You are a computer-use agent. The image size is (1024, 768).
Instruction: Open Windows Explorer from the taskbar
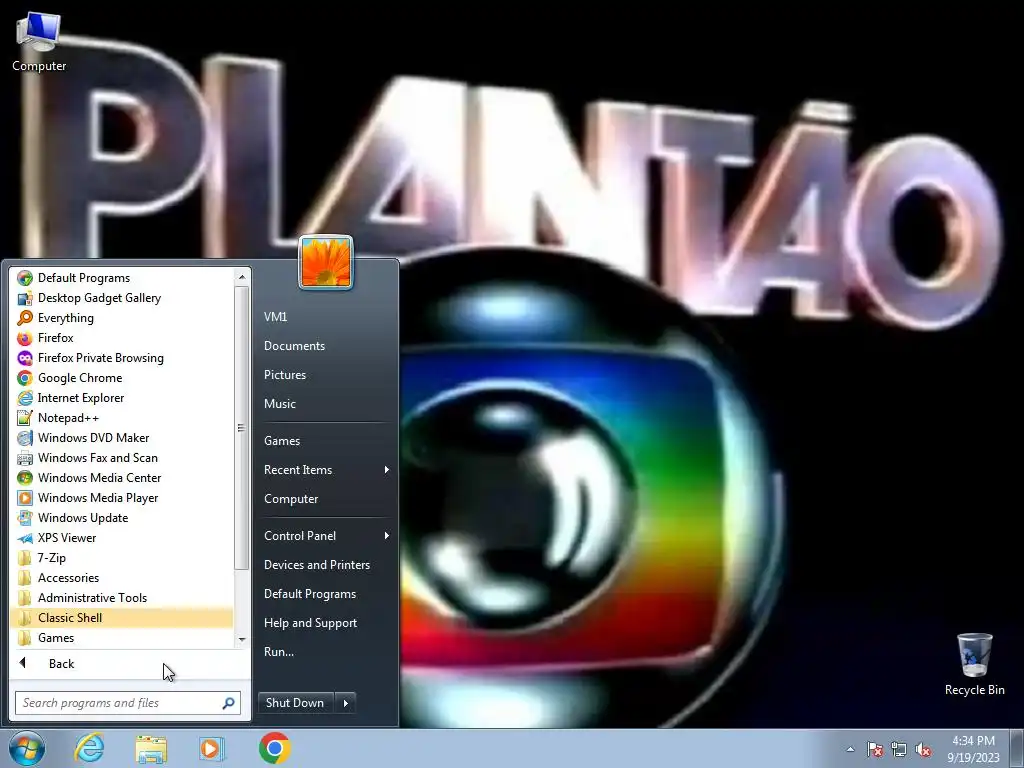tap(151, 748)
